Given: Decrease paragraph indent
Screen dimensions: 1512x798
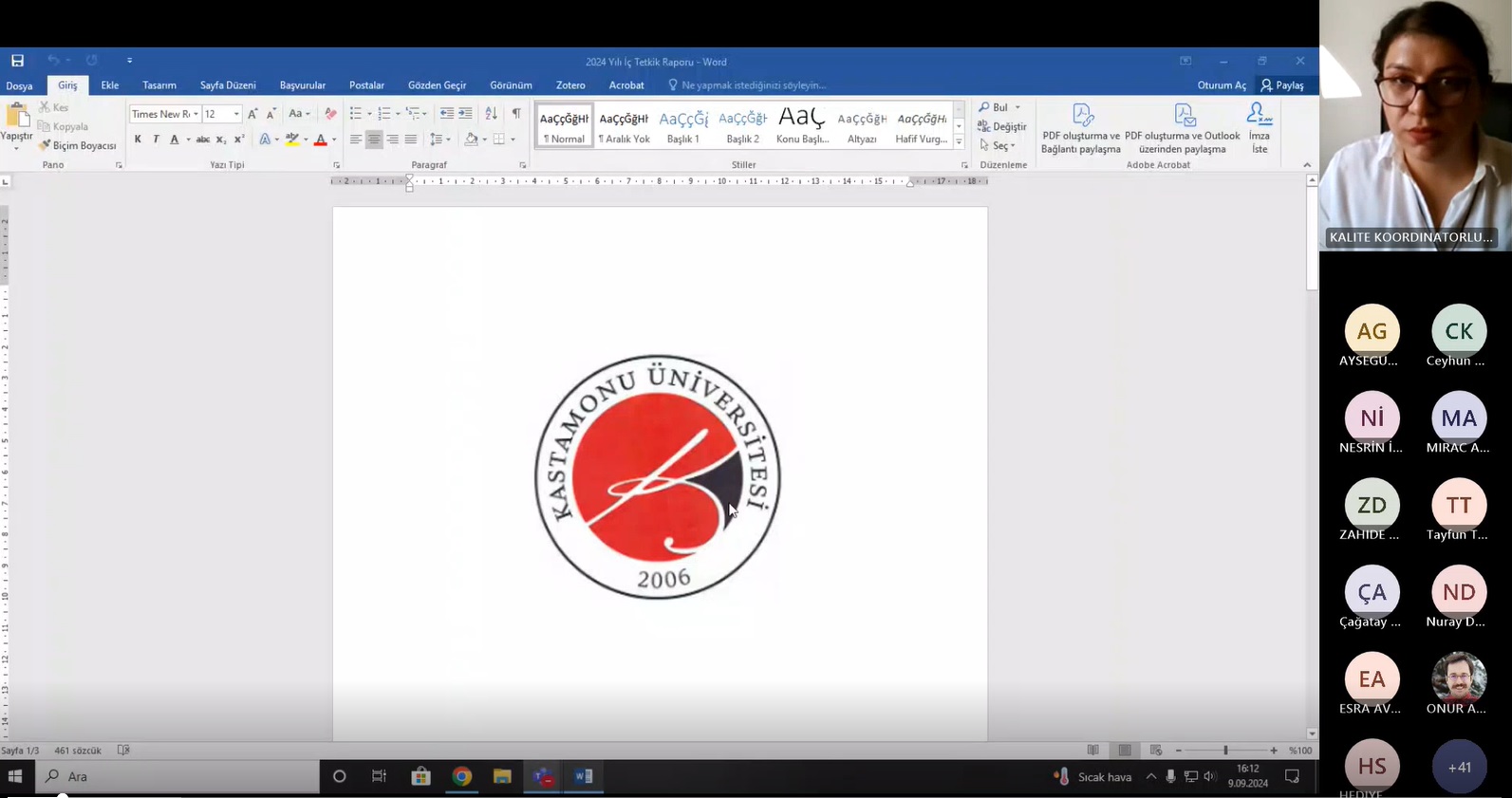Looking at the screenshot, I should [446, 114].
